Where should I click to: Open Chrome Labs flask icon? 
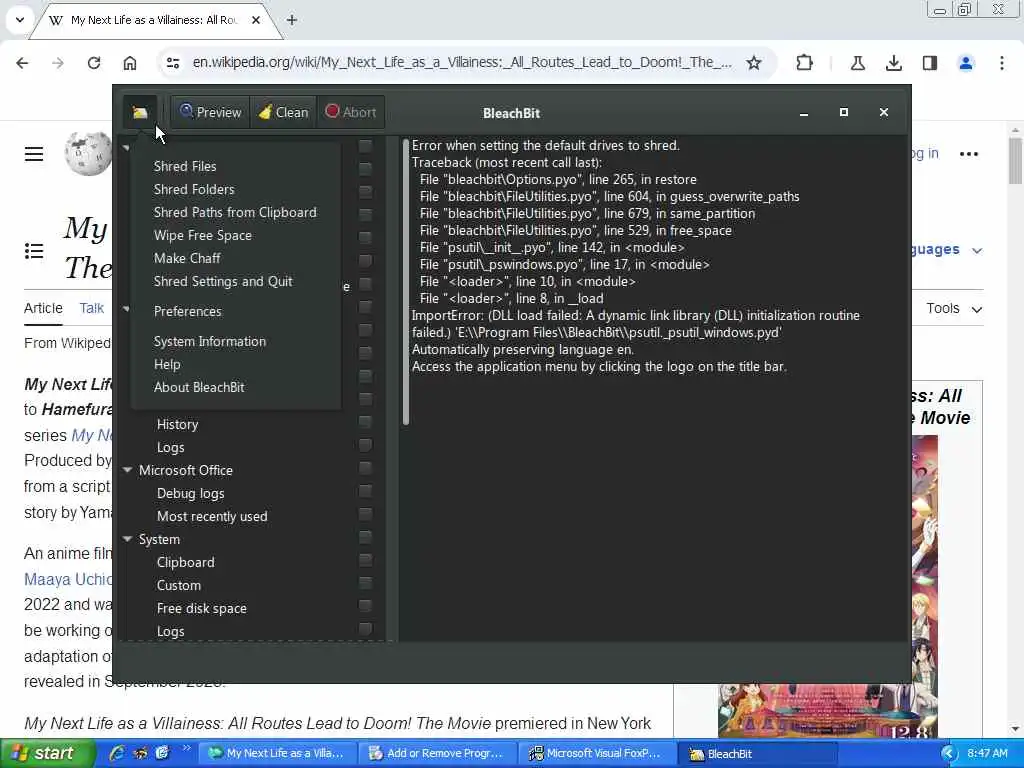[857, 63]
